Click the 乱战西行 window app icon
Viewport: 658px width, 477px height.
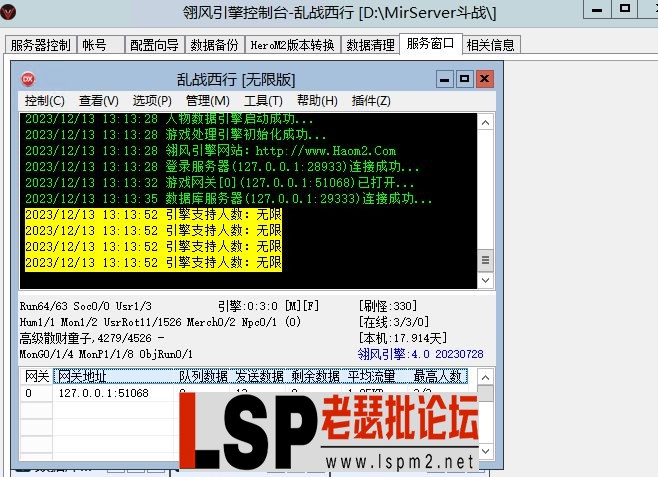click(x=28, y=79)
